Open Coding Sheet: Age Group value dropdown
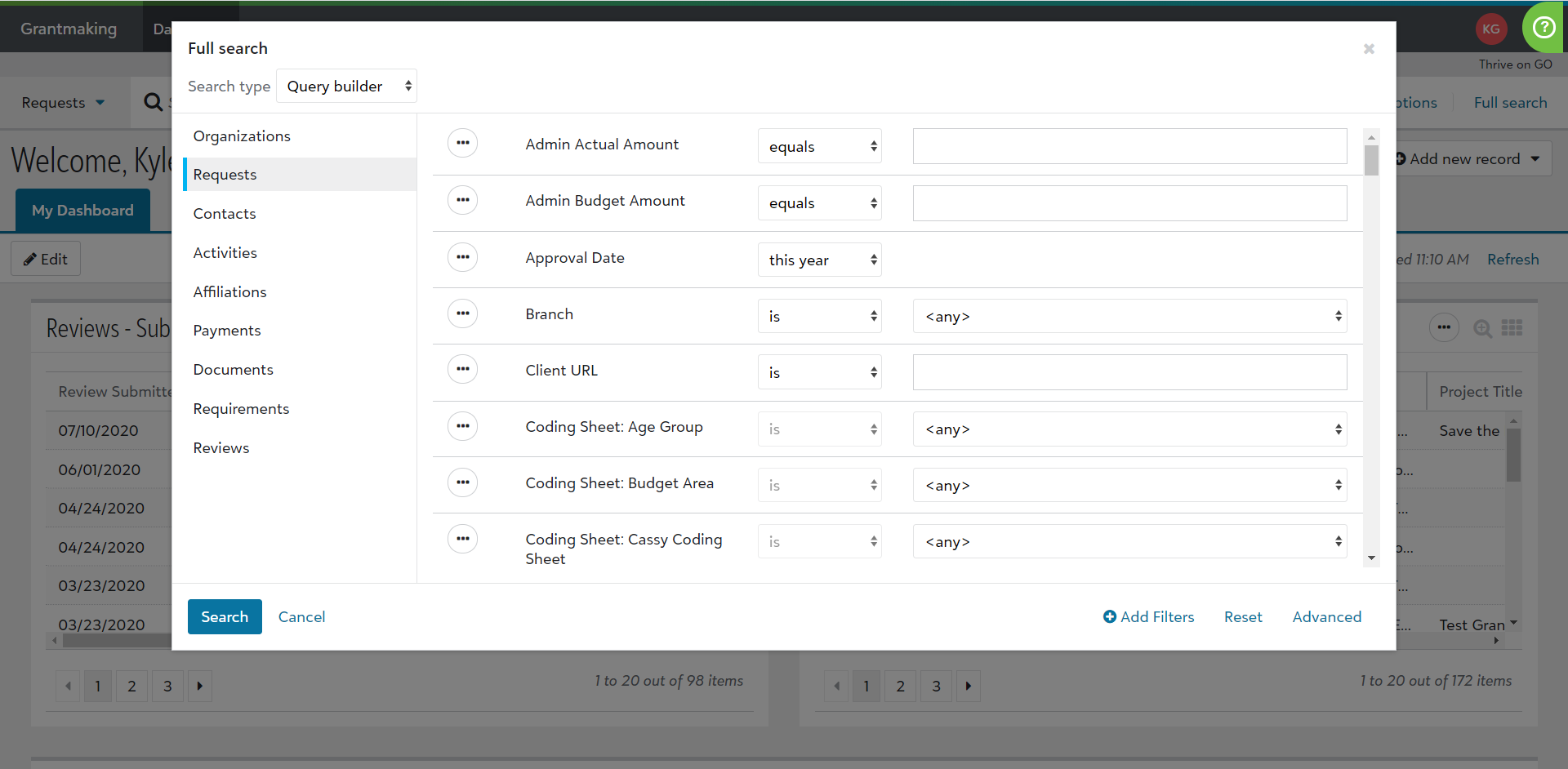Image resolution: width=1568 pixels, height=769 pixels. tap(1129, 429)
